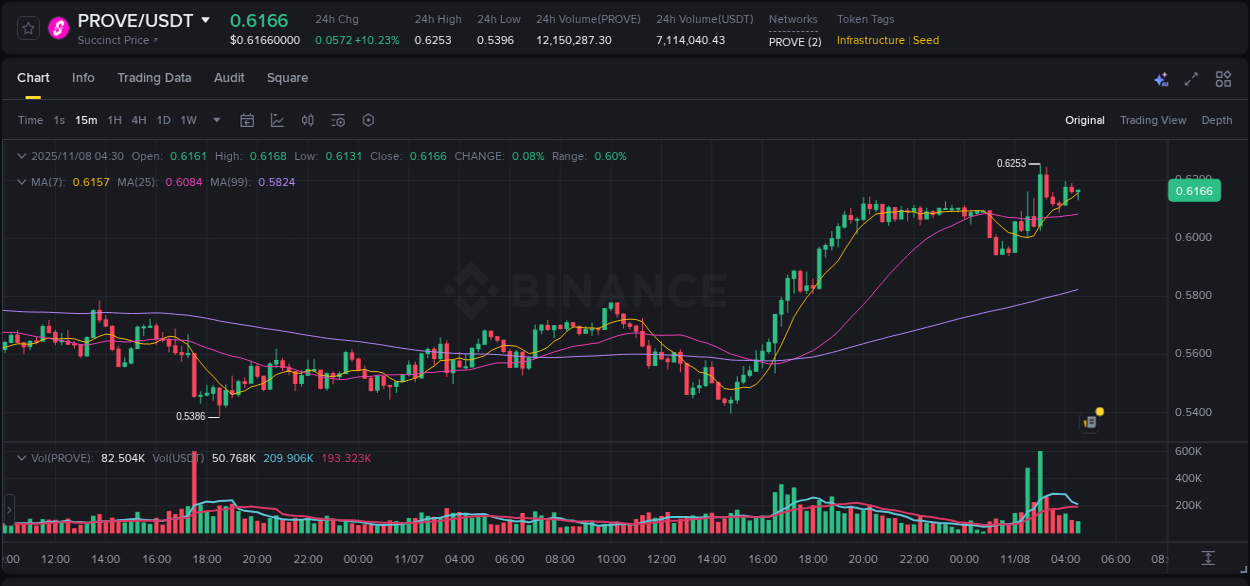Toggle the favorite star for PROVE/USDT
Viewport: 1250px width, 586px height.
tap(27, 27)
